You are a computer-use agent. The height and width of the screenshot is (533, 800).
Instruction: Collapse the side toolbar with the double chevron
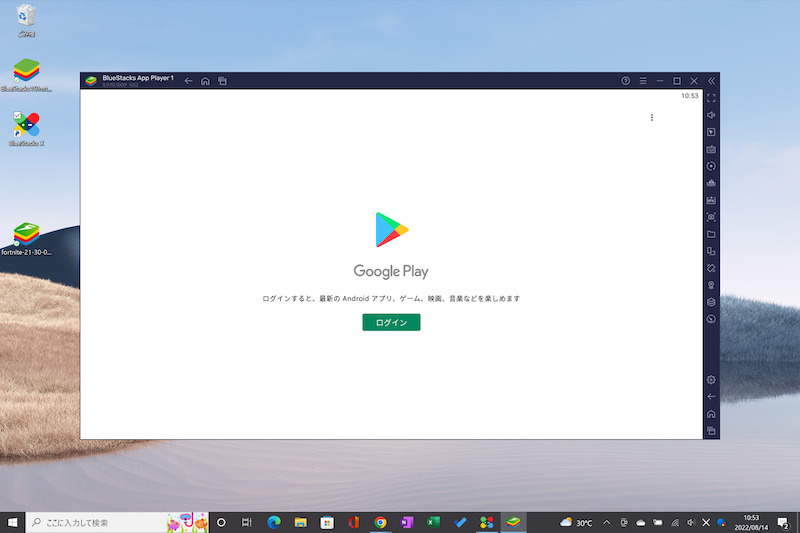tap(711, 80)
